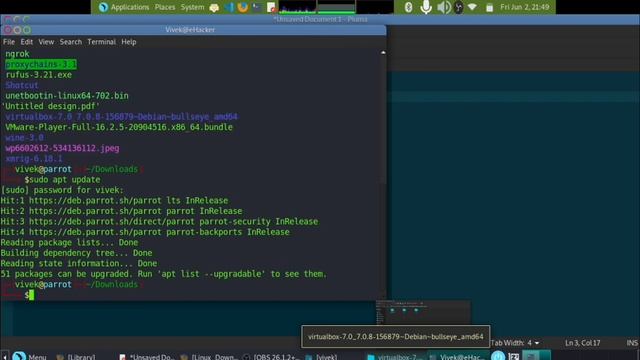
Task: Click the parrot-security InRelease line
Action: coord(159,222)
